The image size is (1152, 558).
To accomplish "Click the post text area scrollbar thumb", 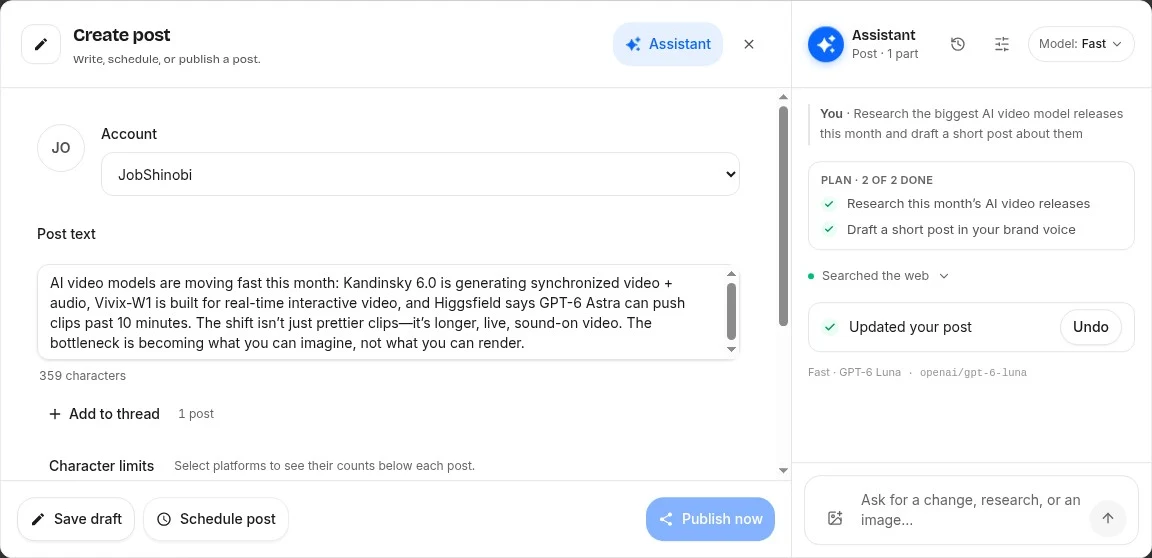I will pyautogui.click(x=731, y=311).
